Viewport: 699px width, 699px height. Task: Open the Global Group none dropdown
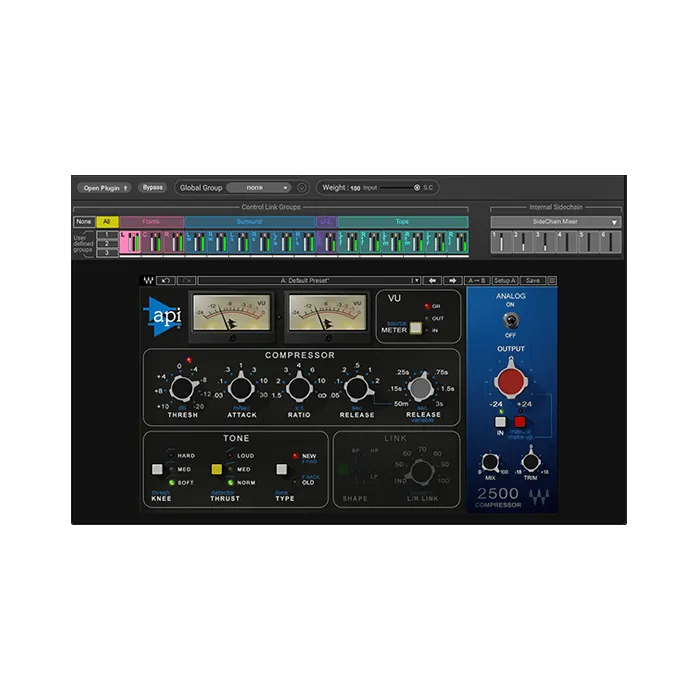259,188
